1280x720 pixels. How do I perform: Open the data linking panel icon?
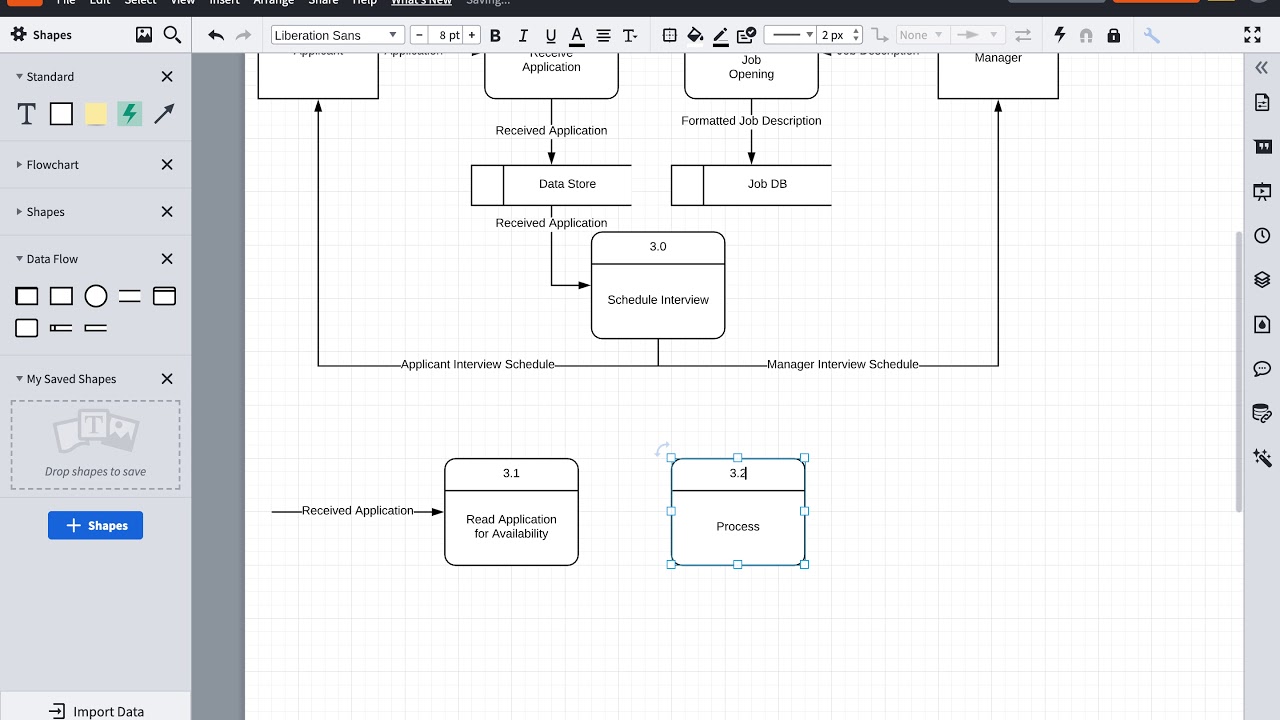[x=1262, y=413]
